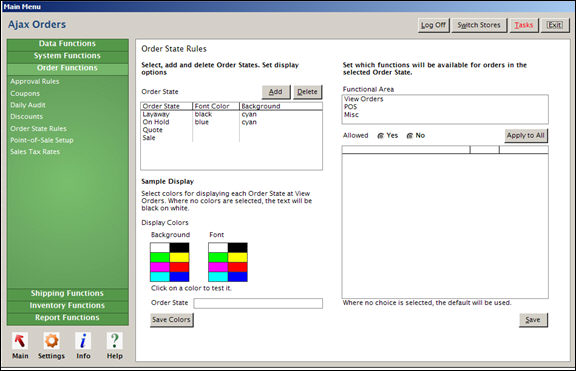The image size is (576, 371).
Task: Open Point-of-Sale Setup in the sidebar
Action: [x=42, y=140]
